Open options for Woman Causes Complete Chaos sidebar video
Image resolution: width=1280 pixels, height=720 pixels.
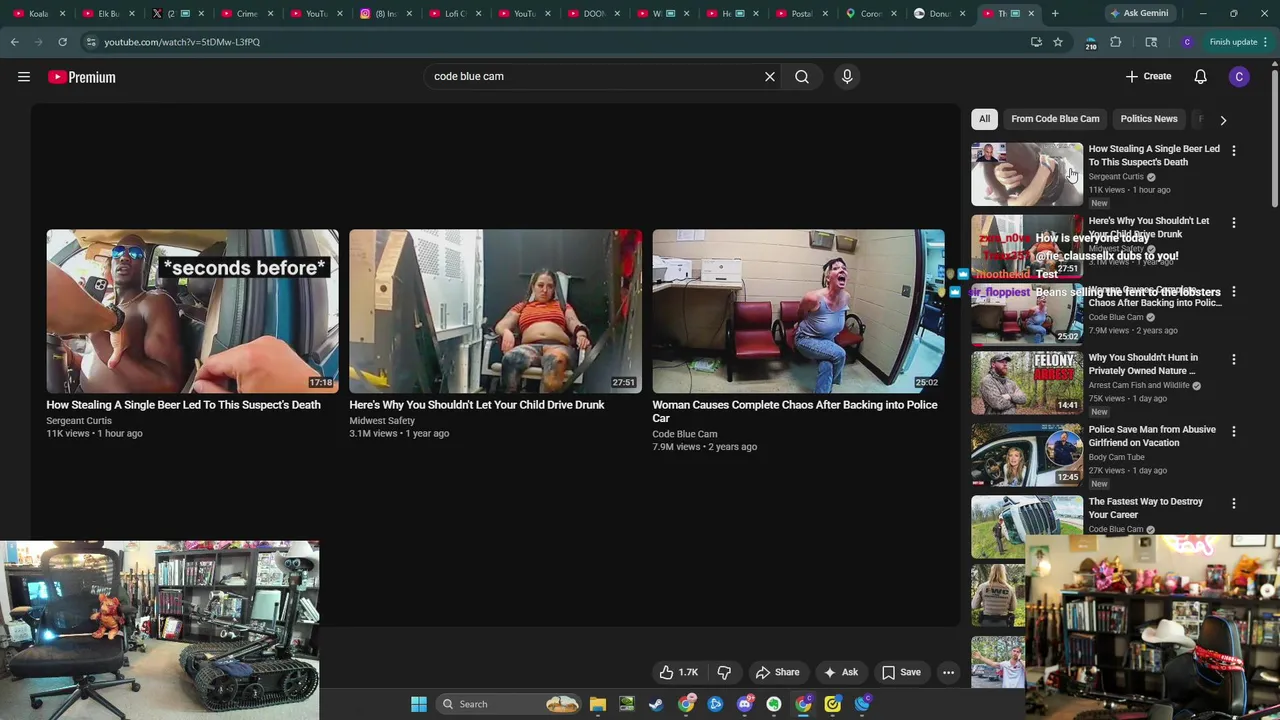(x=1234, y=291)
